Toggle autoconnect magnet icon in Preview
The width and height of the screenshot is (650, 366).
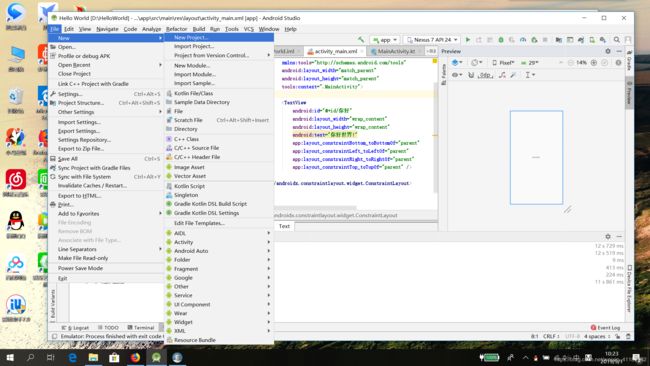471,75
